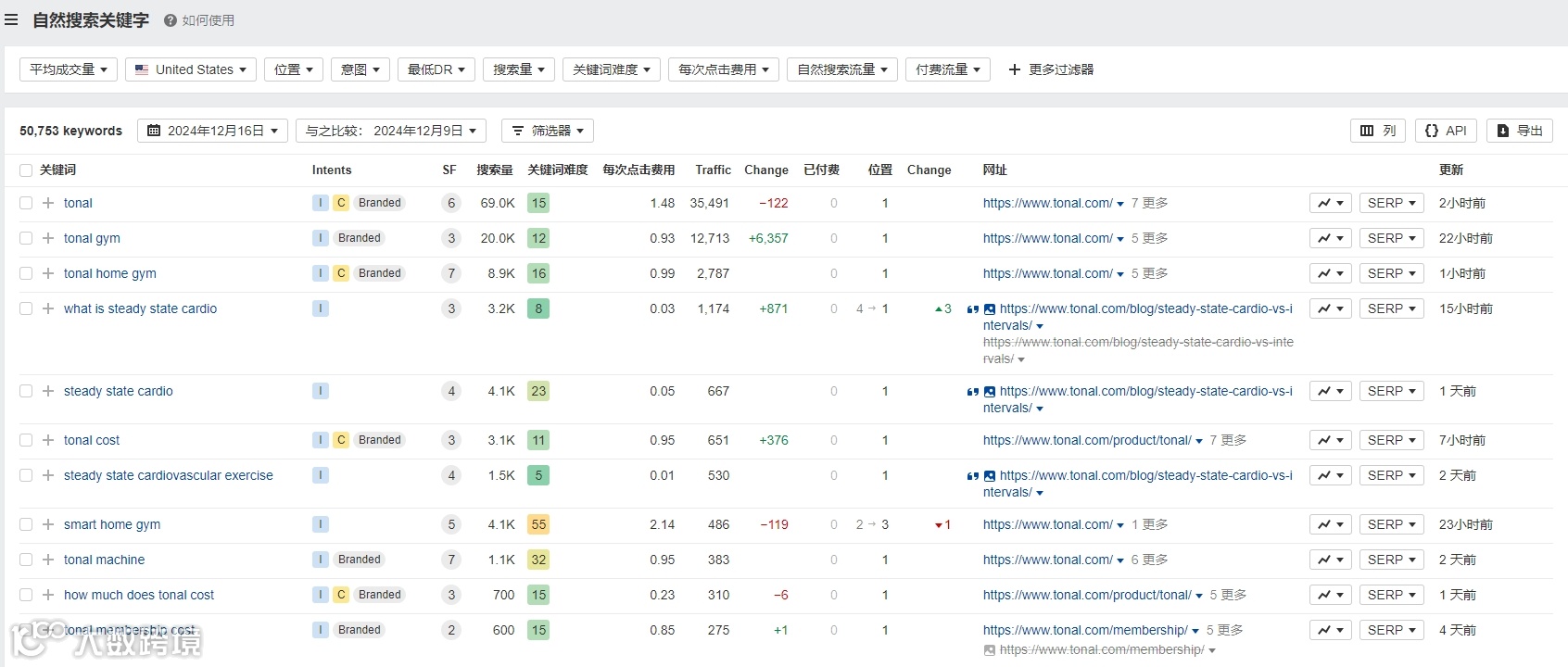Open trend chart button for 'tonal machine' row
This screenshot has width=1568, height=667.
coord(1331,560)
